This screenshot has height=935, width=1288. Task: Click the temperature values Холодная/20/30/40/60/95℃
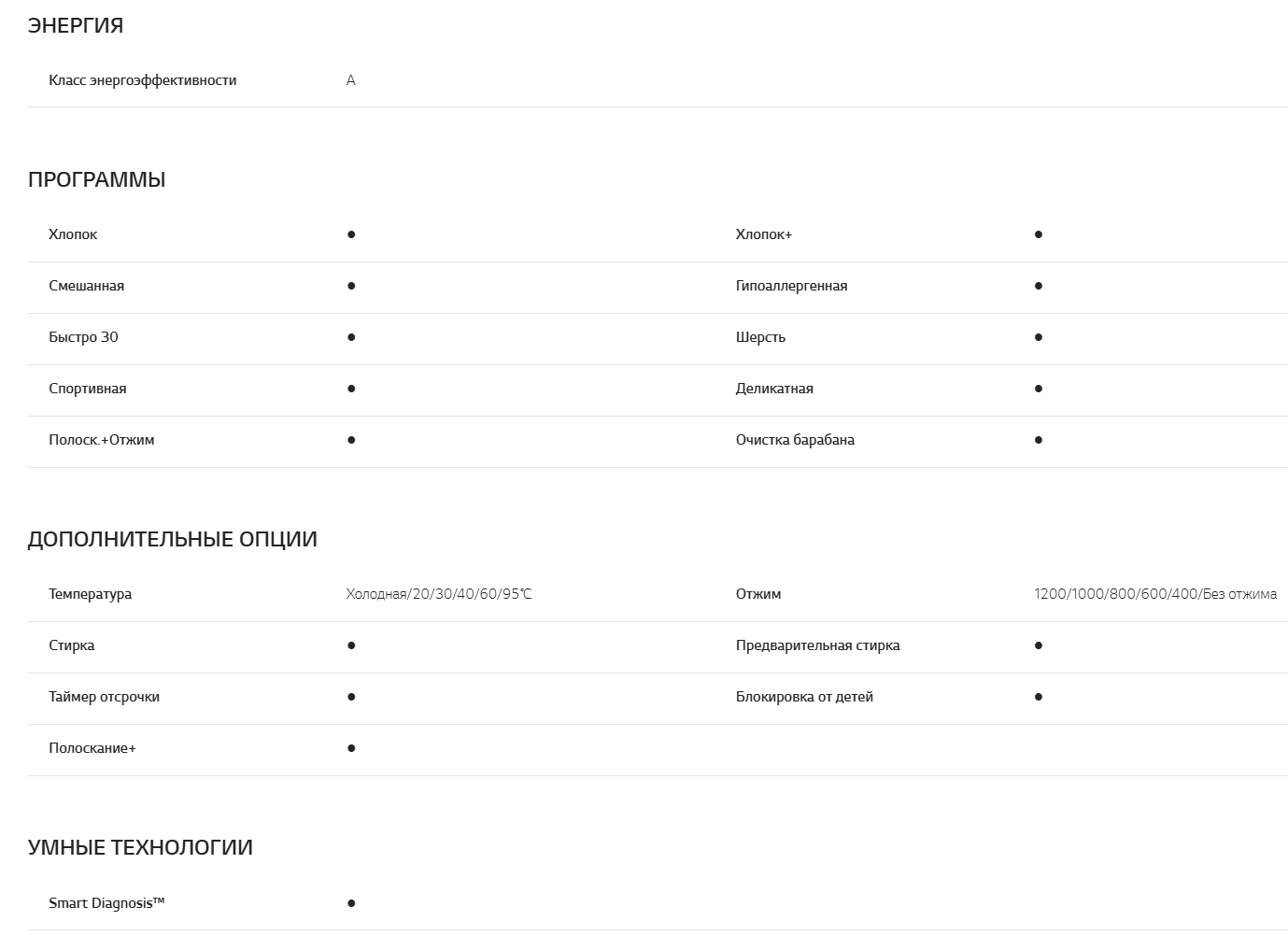tap(439, 594)
